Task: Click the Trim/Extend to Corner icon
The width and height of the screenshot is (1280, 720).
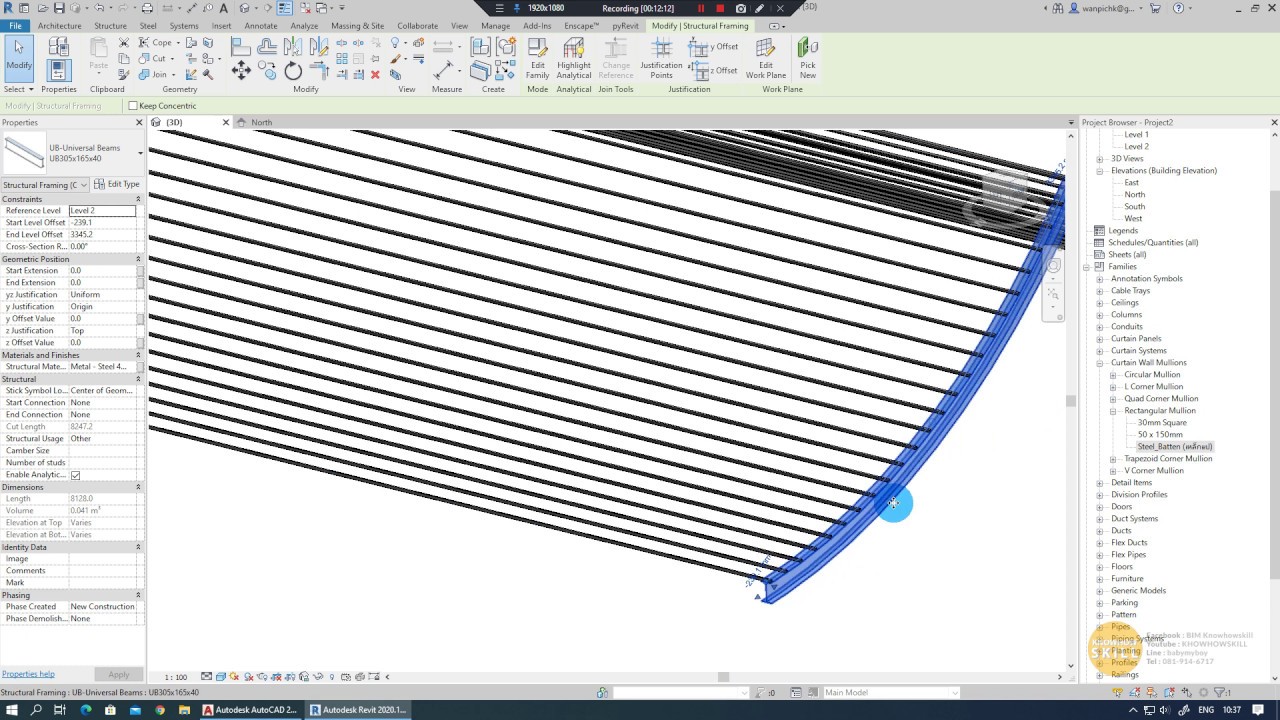Action: (319, 70)
